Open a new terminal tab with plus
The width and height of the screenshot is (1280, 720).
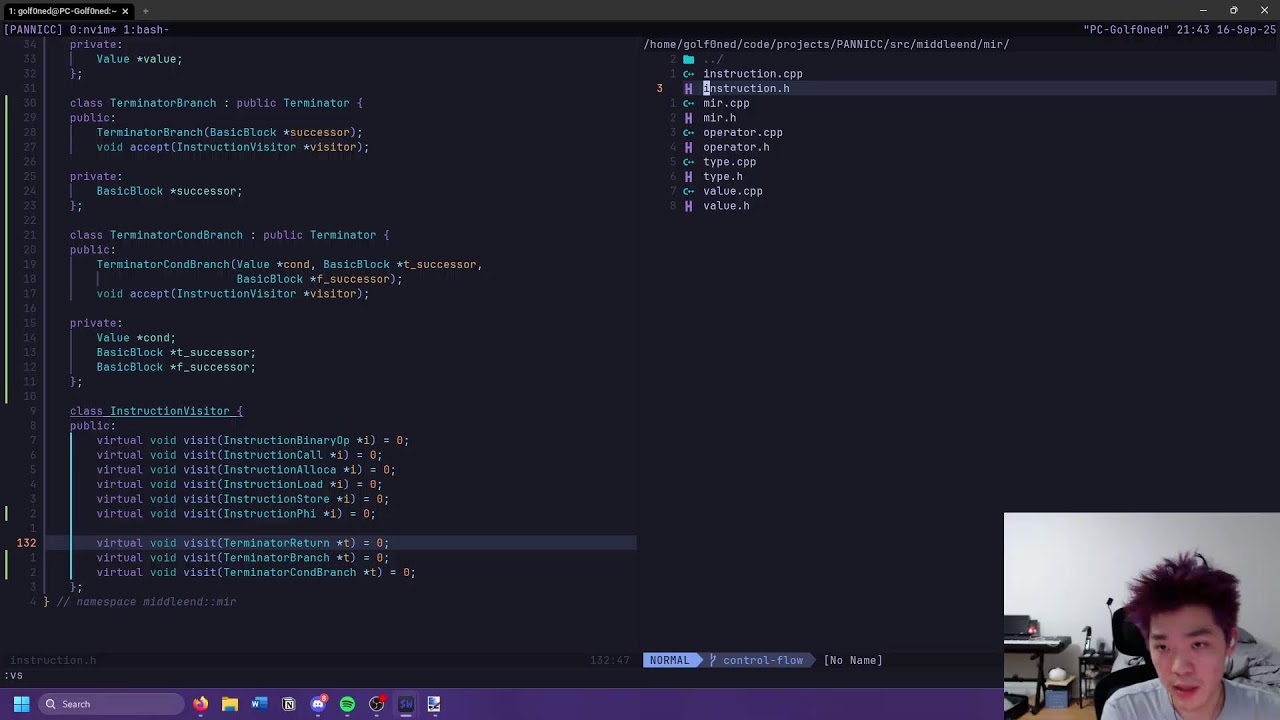[x=146, y=11]
